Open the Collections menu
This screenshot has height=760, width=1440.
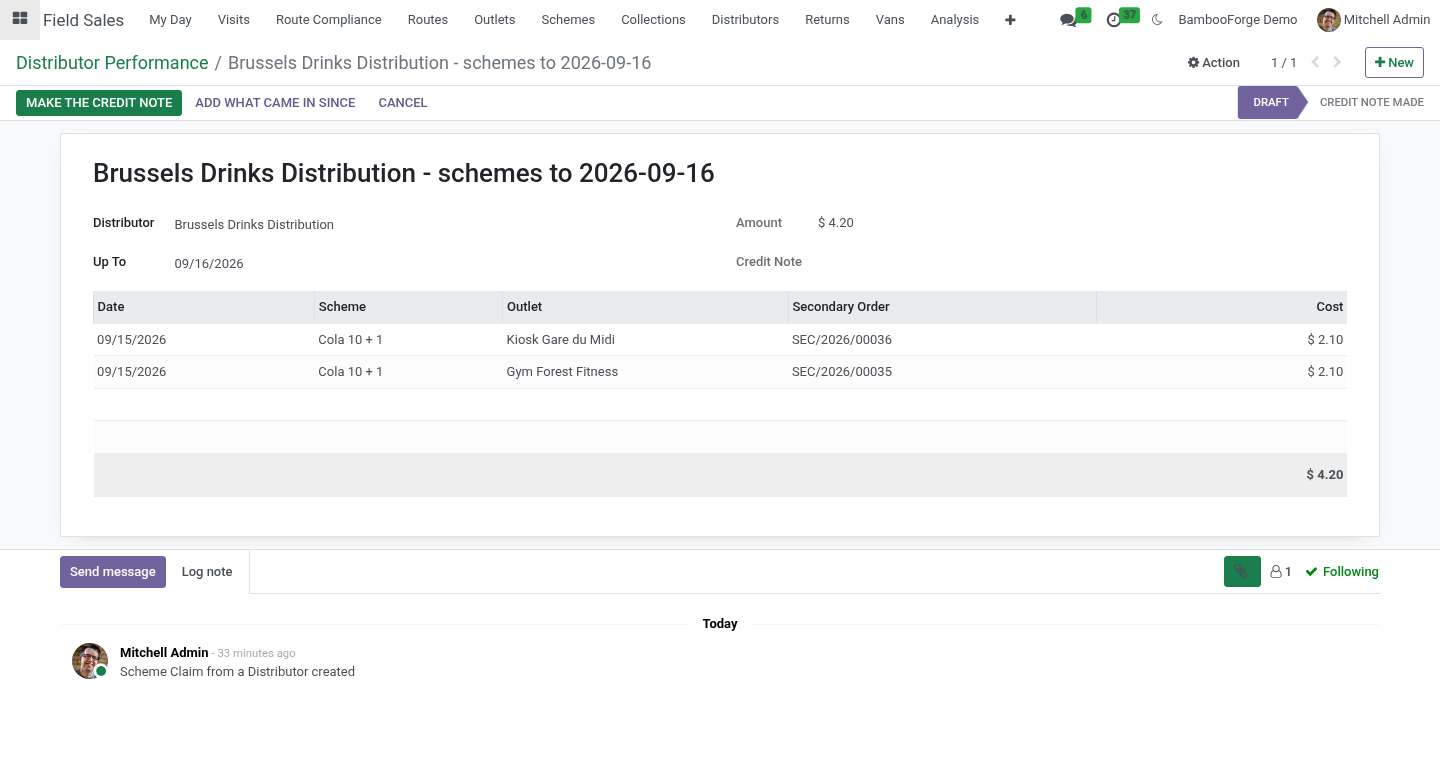(653, 20)
